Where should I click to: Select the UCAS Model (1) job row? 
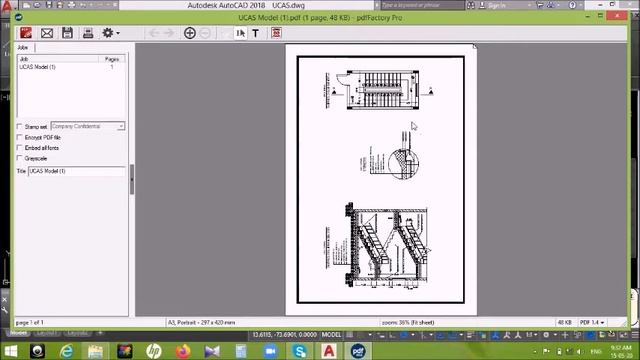71,67
